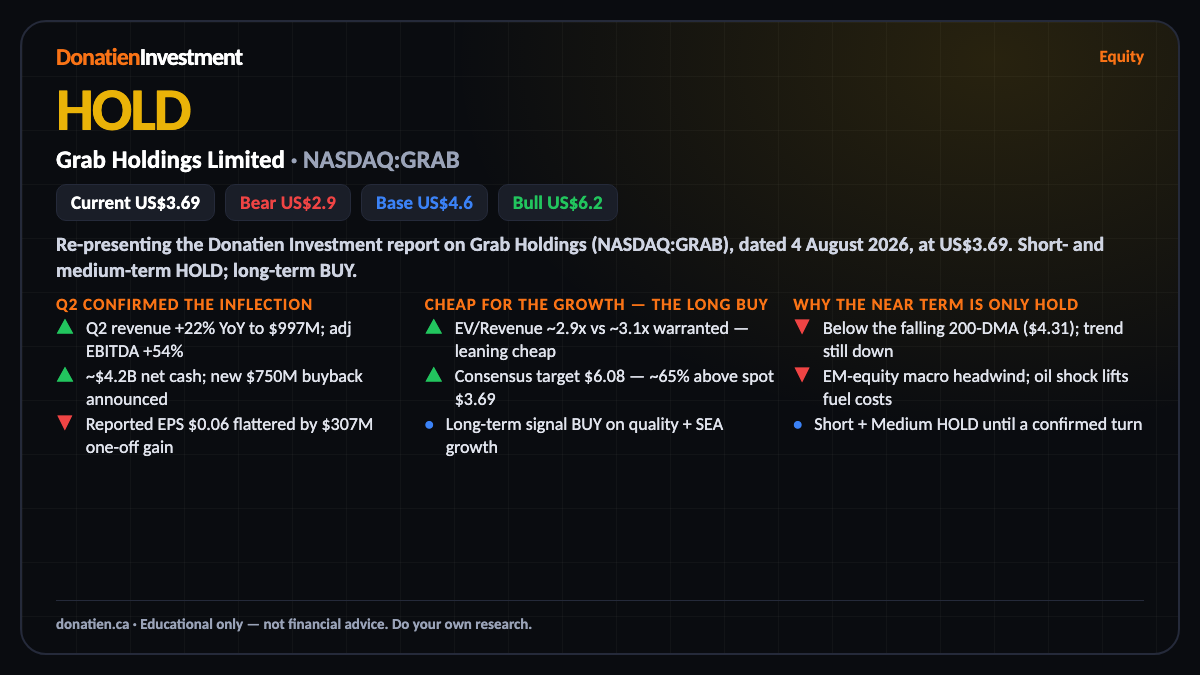Viewport: 1200px width, 675px height.
Task: Click green arrow beside EV/Revenue ~2.9x line
Action: click(x=433, y=327)
